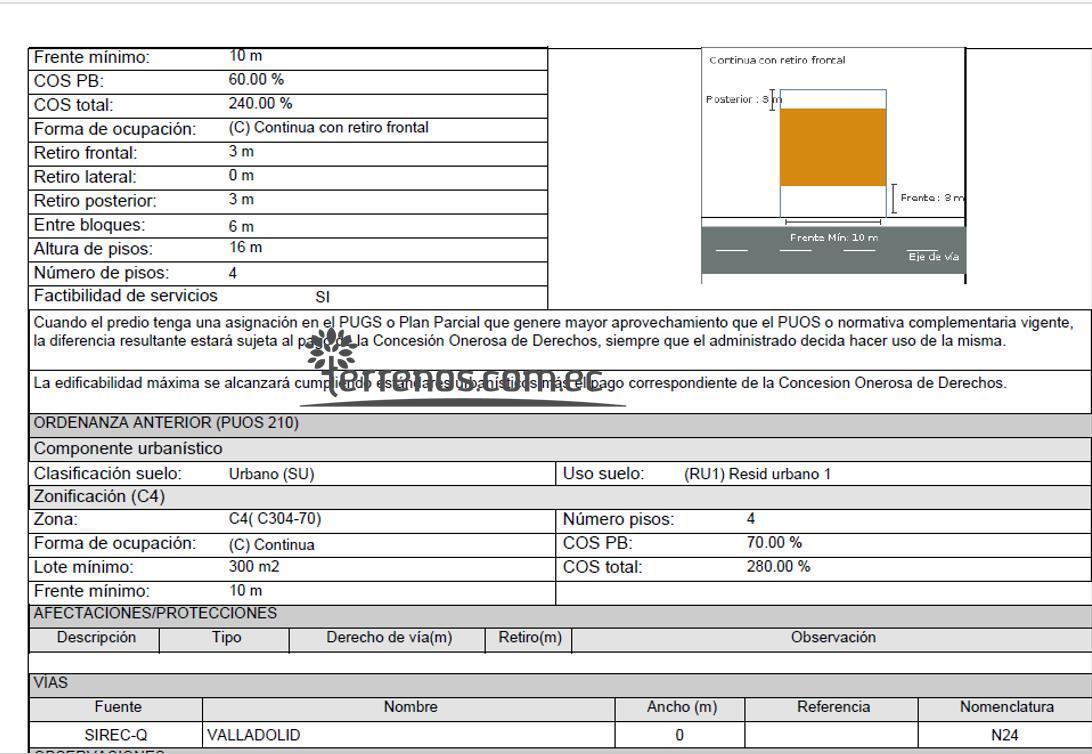Click the 'Retiro(m)' column header
This screenshot has height=754, width=1092.
(530, 638)
